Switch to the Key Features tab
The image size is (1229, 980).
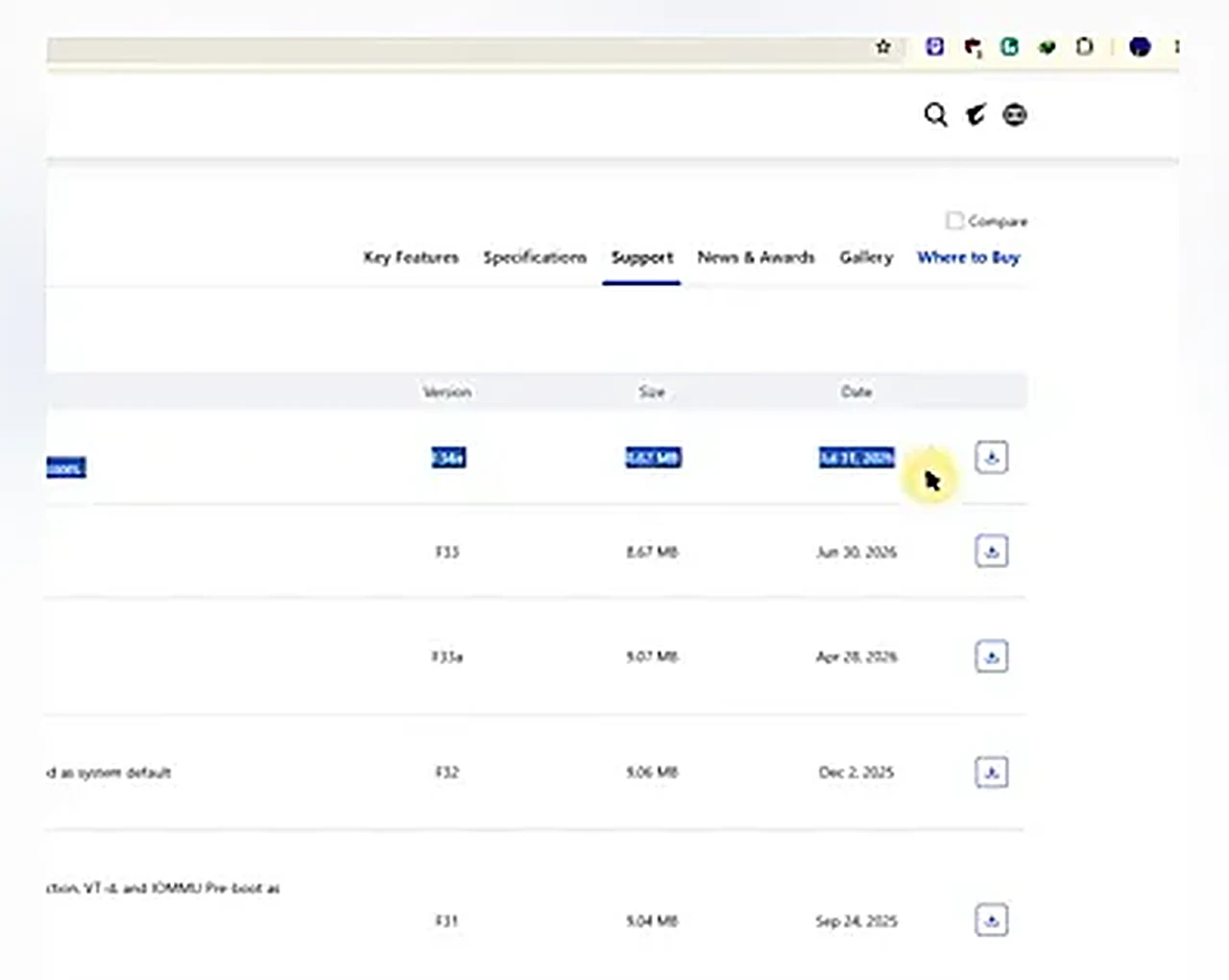point(411,257)
